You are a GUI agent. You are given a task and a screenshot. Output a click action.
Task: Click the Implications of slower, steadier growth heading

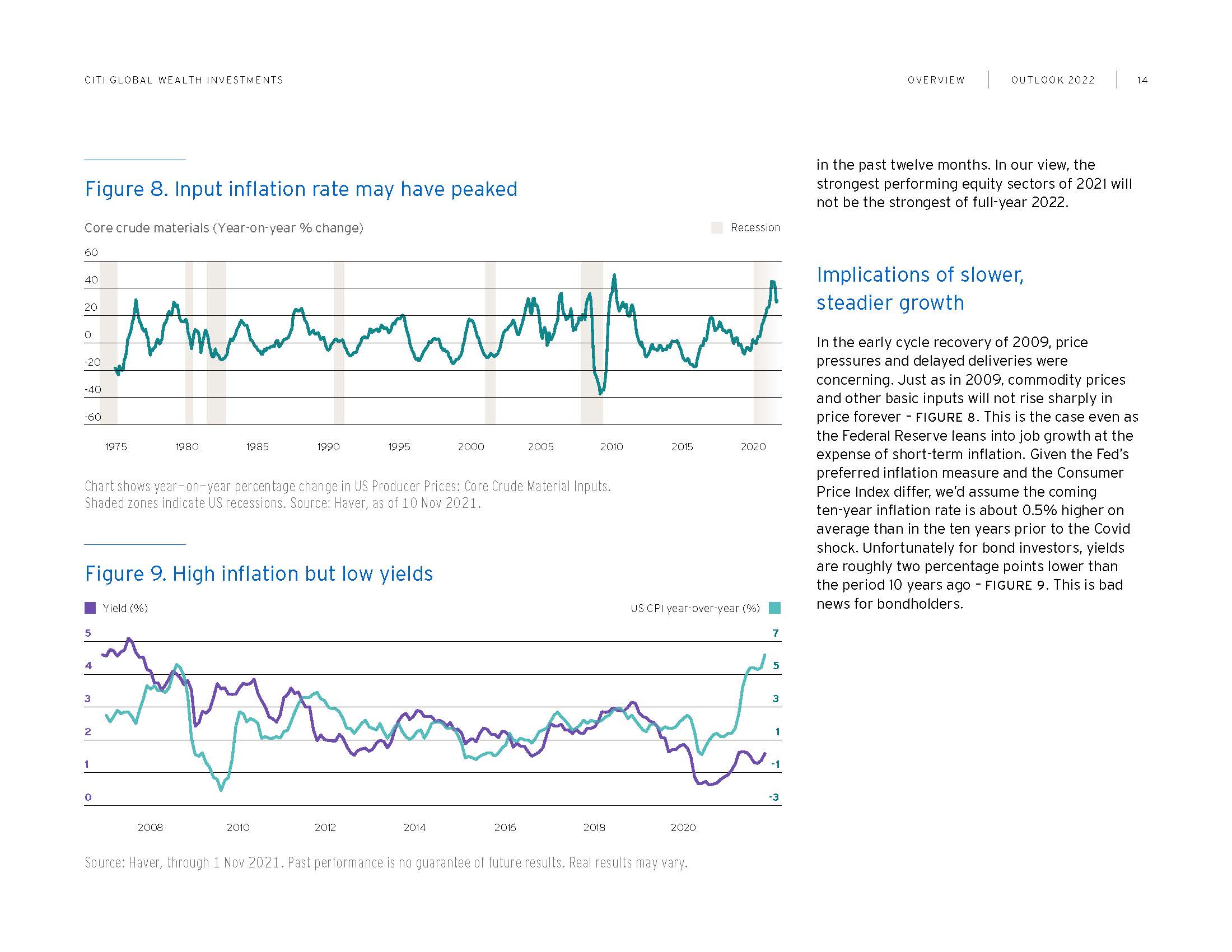point(920,289)
